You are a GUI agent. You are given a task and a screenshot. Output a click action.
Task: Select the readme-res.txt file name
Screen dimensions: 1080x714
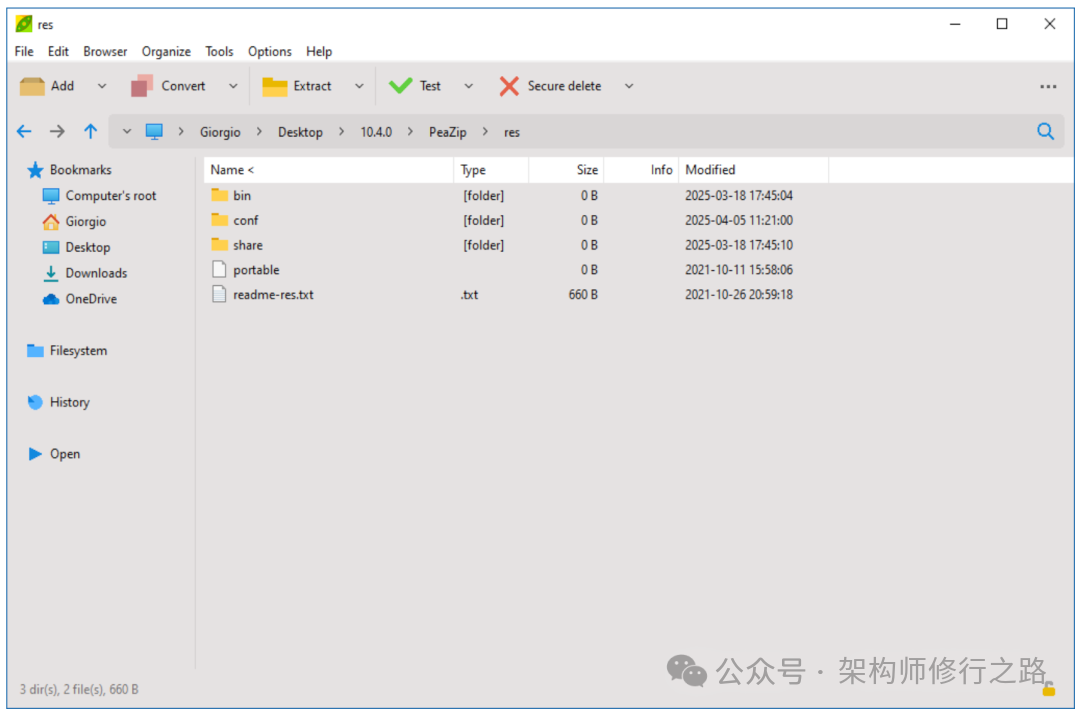tap(273, 295)
